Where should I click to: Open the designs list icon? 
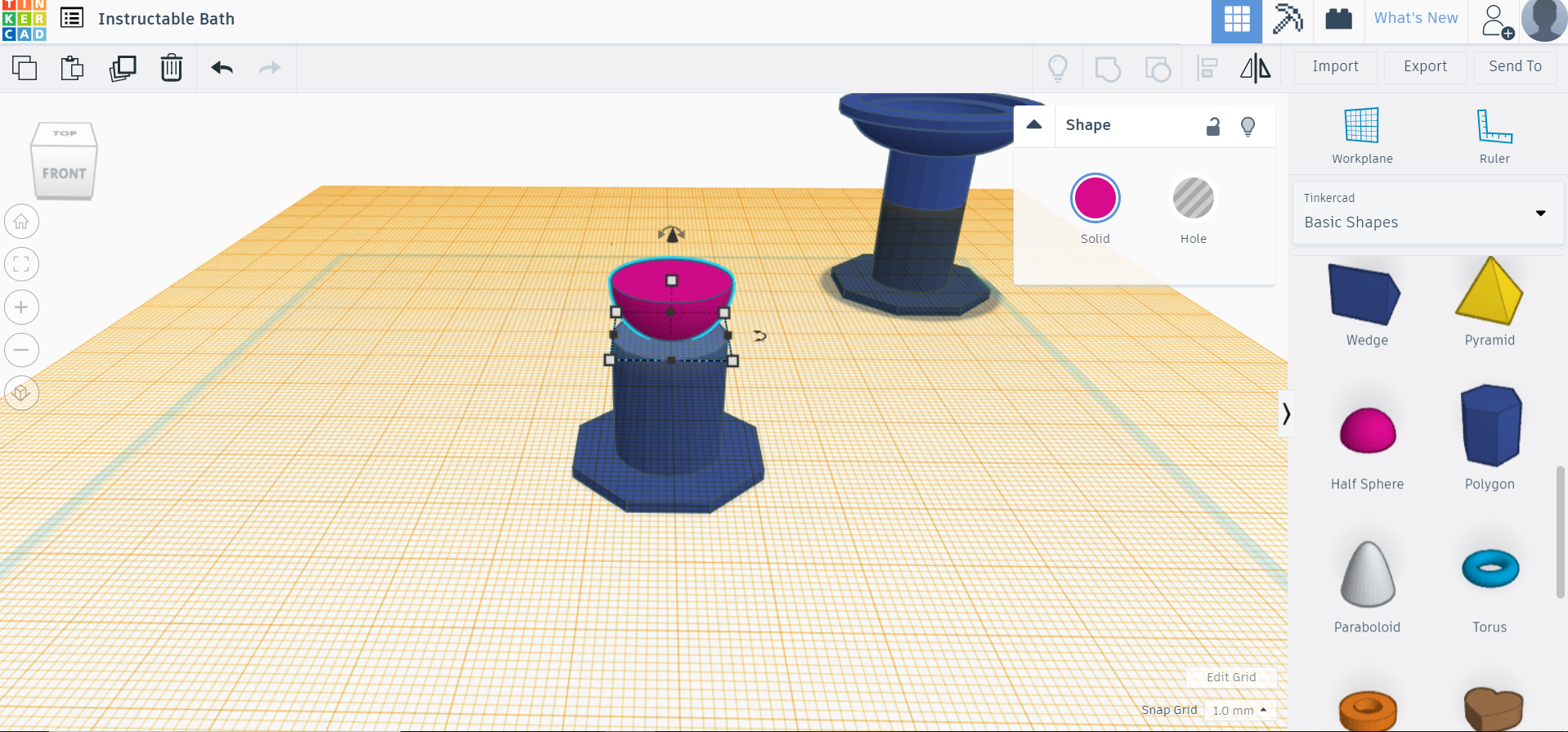(x=72, y=18)
